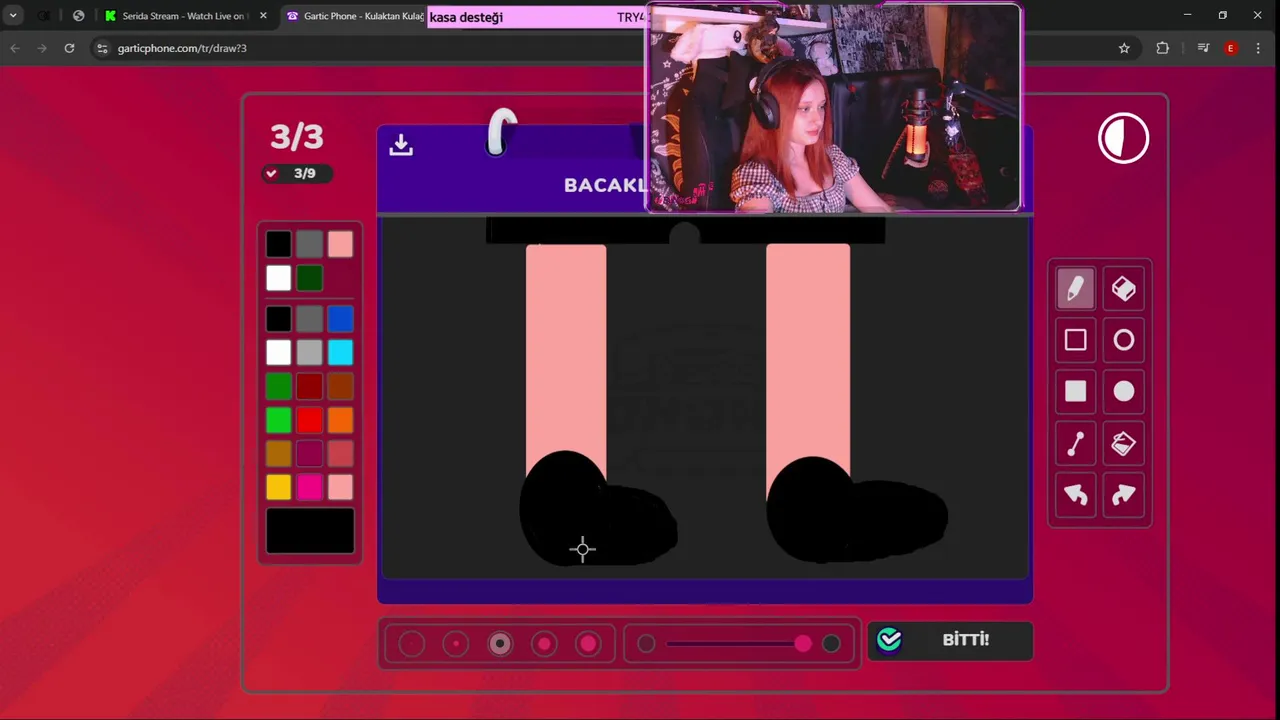Screen dimensions: 1280x720
Task: Pick the dark green recent color swatch
Action: (x=309, y=278)
